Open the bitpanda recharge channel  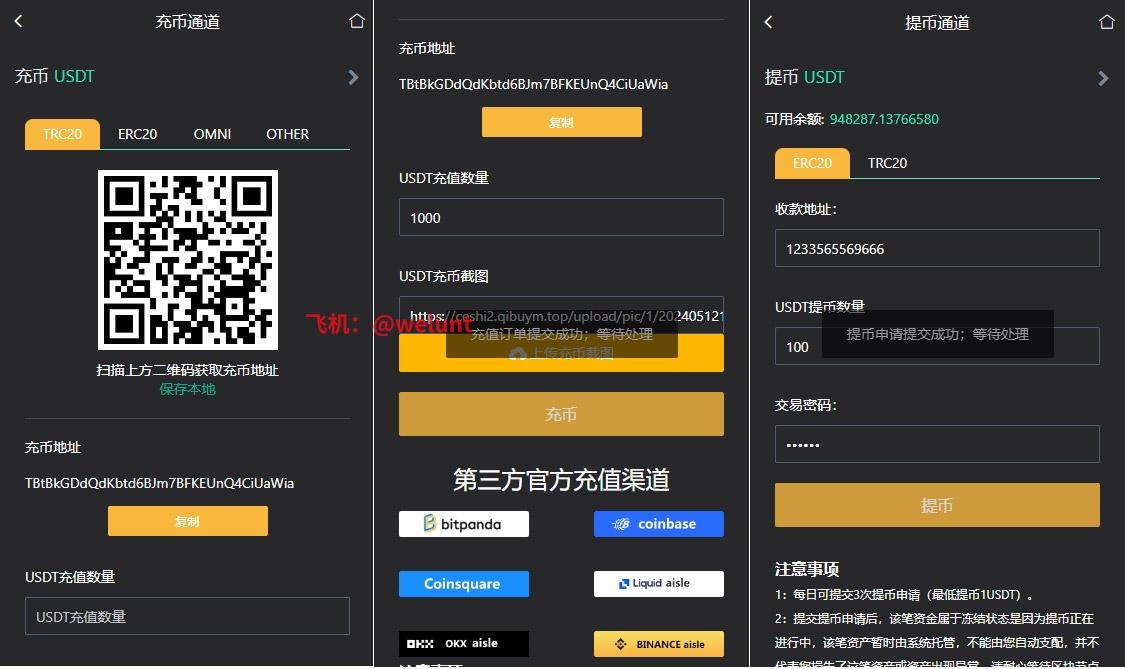(463, 524)
